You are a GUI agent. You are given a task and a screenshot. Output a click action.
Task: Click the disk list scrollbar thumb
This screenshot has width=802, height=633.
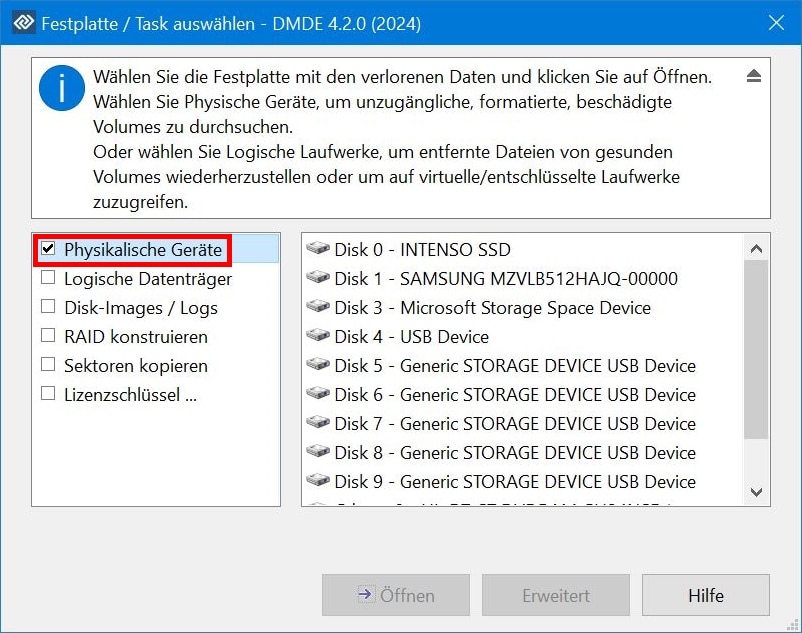tap(756, 350)
